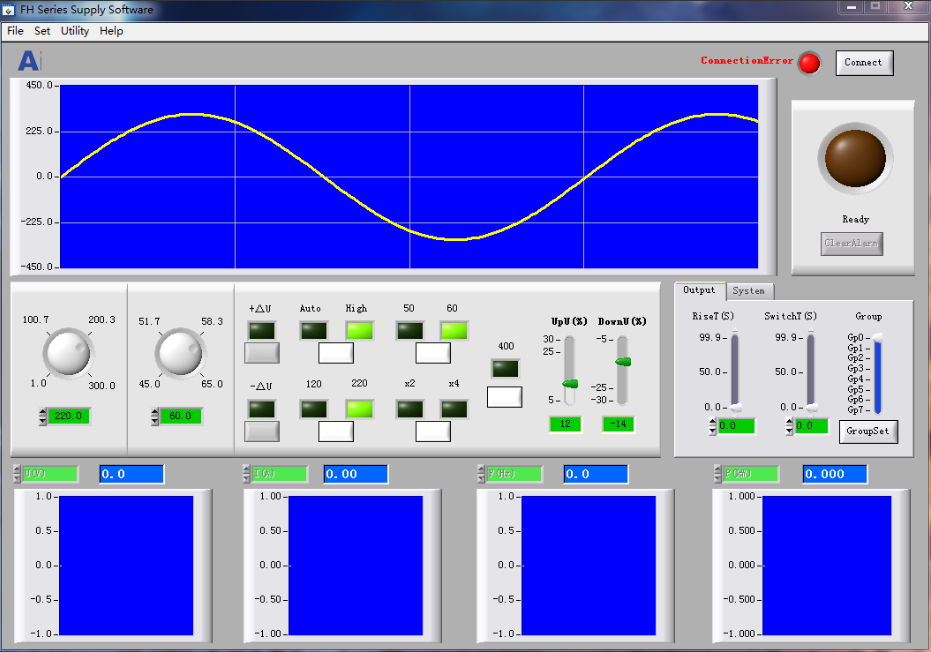
Task: Click the GroupSet button
Action: tap(868, 432)
